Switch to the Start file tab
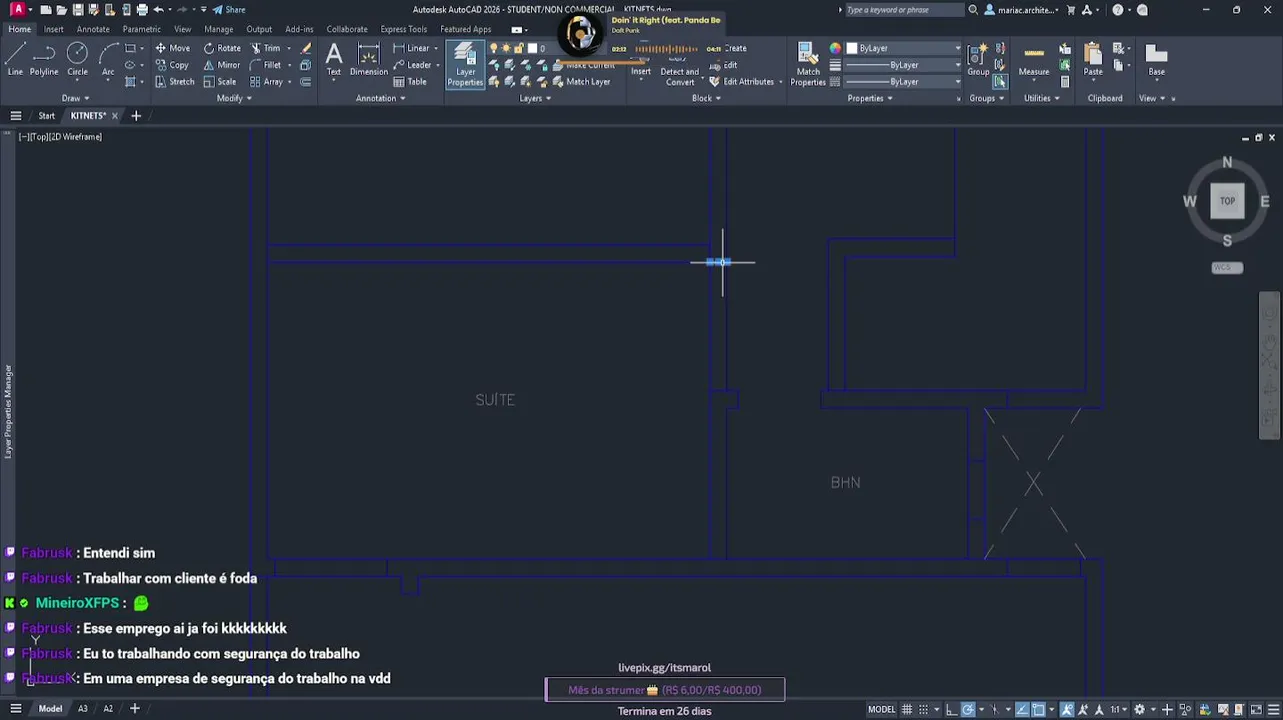This screenshot has width=1283, height=720. pos(47,116)
